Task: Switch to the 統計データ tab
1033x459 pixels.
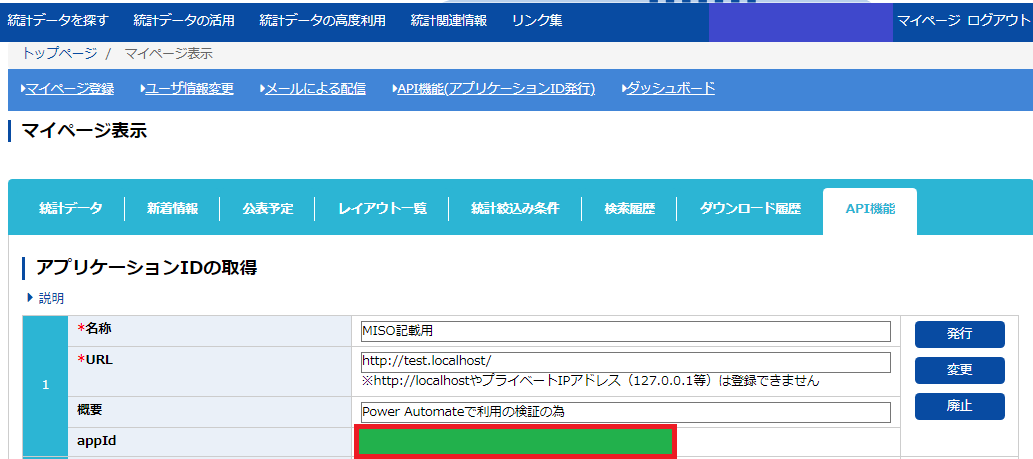Action: click(x=70, y=209)
